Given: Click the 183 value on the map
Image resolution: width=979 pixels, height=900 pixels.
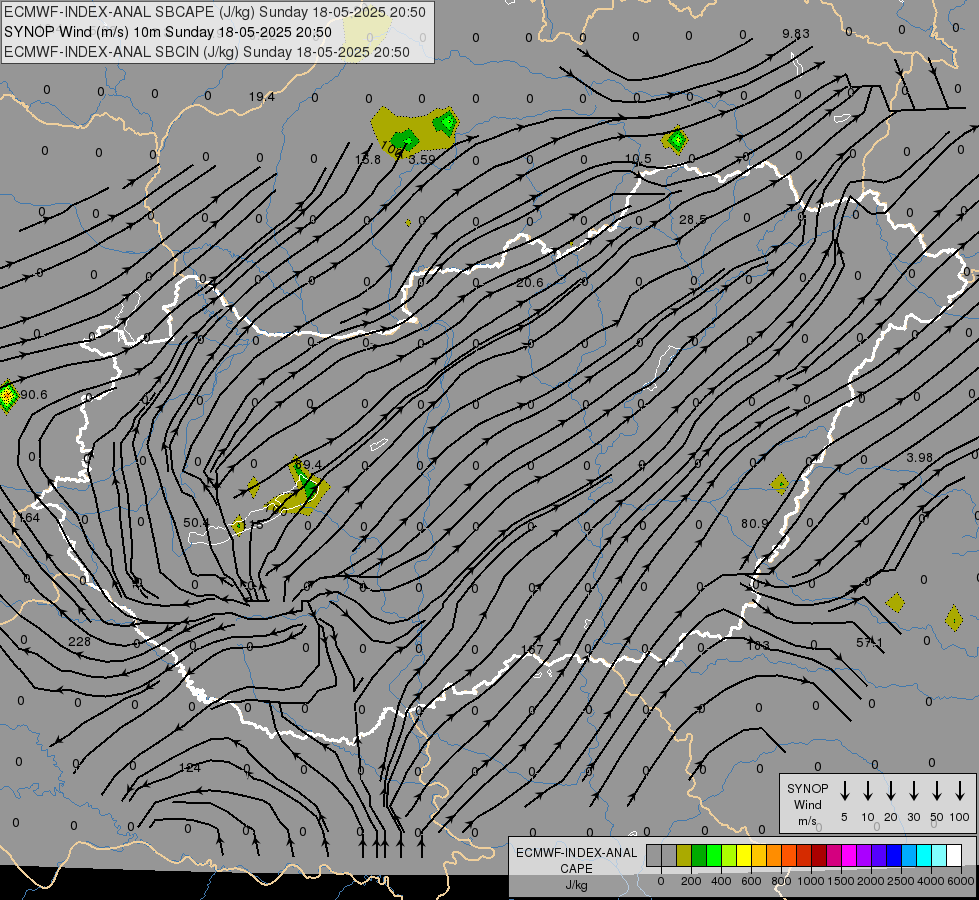Looking at the screenshot, I should click(x=758, y=645).
